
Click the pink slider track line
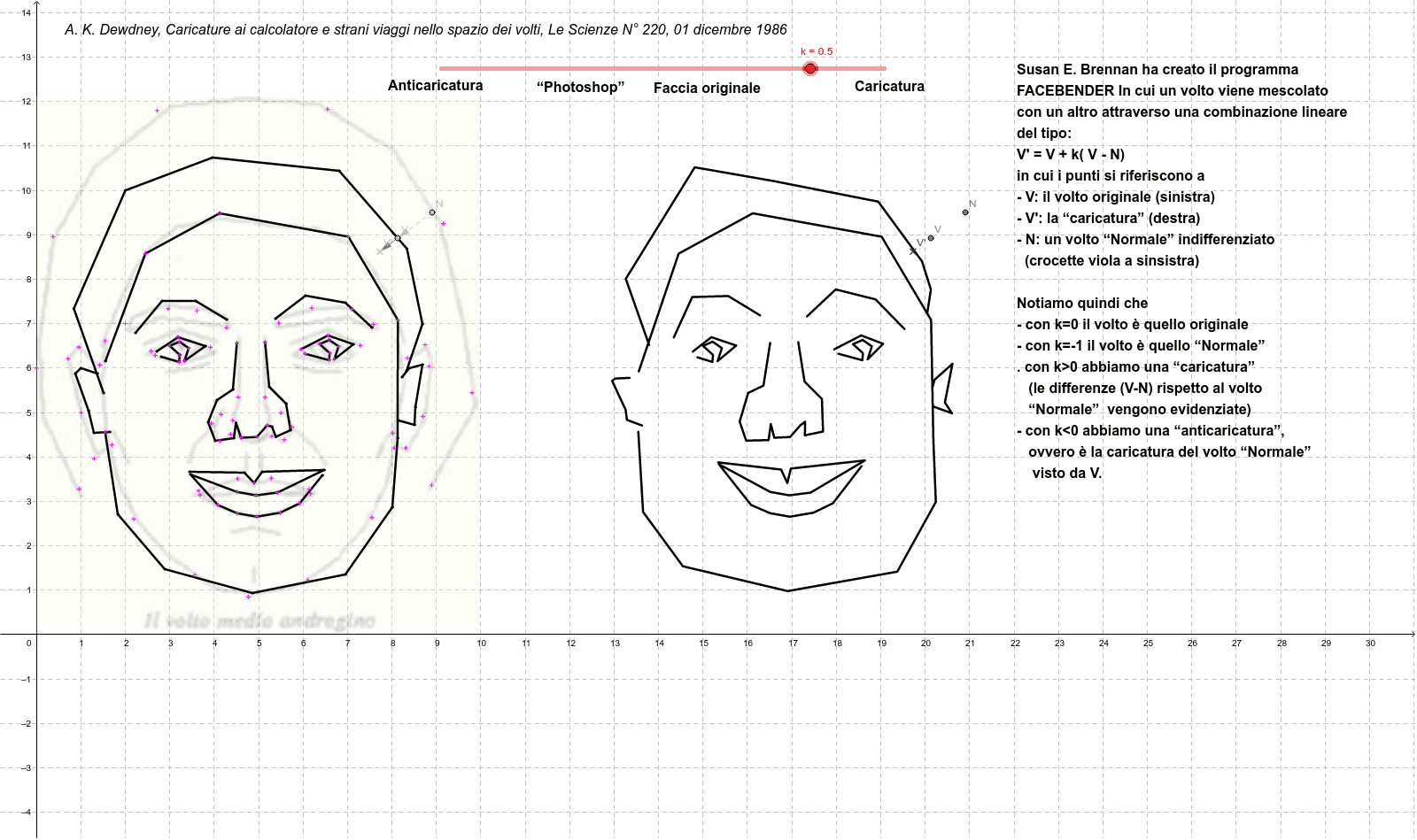click(662, 68)
